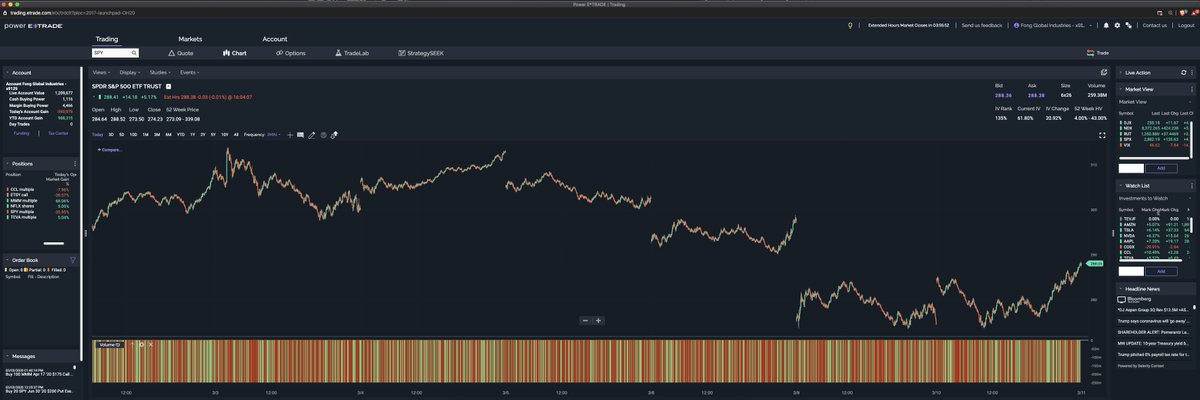The image size is (1200, 400).
Task: Select the 3D chart range
Action: click(111, 134)
